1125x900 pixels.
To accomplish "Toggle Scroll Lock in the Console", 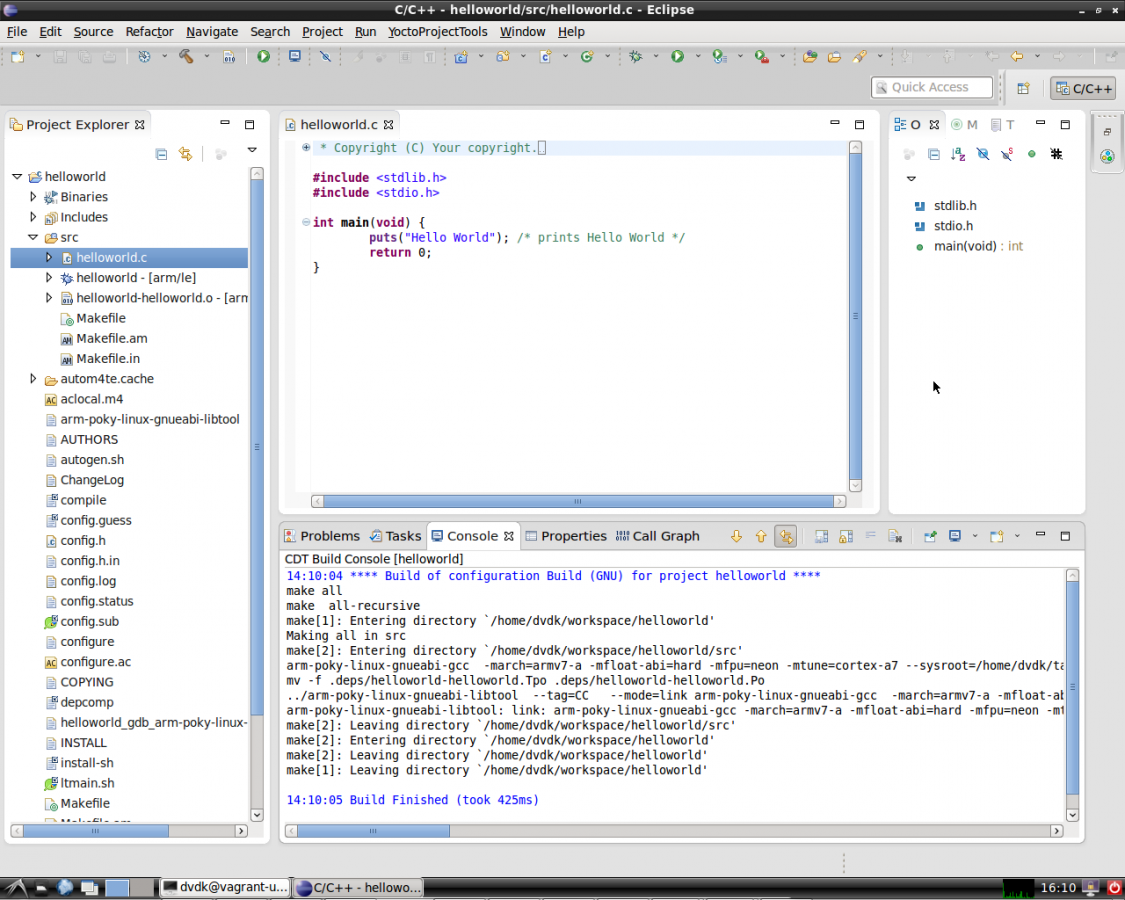I will click(x=845, y=537).
